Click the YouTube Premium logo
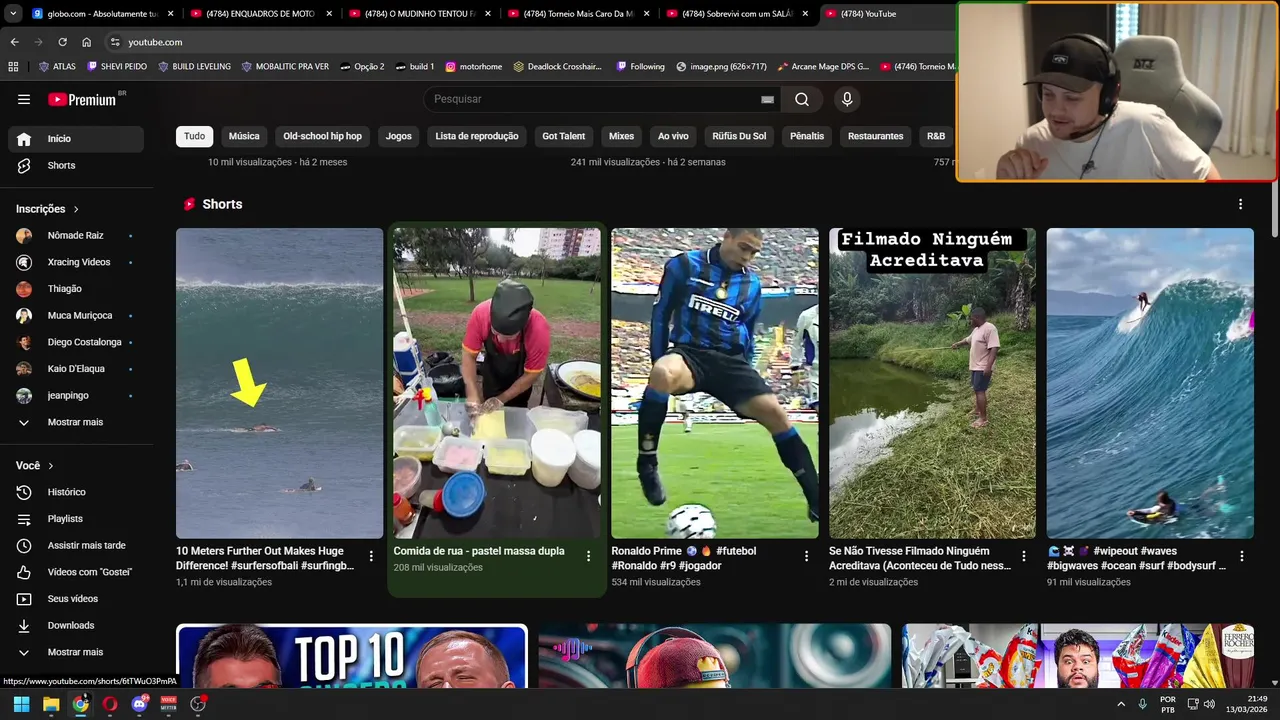The width and height of the screenshot is (1280, 720). [84, 99]
